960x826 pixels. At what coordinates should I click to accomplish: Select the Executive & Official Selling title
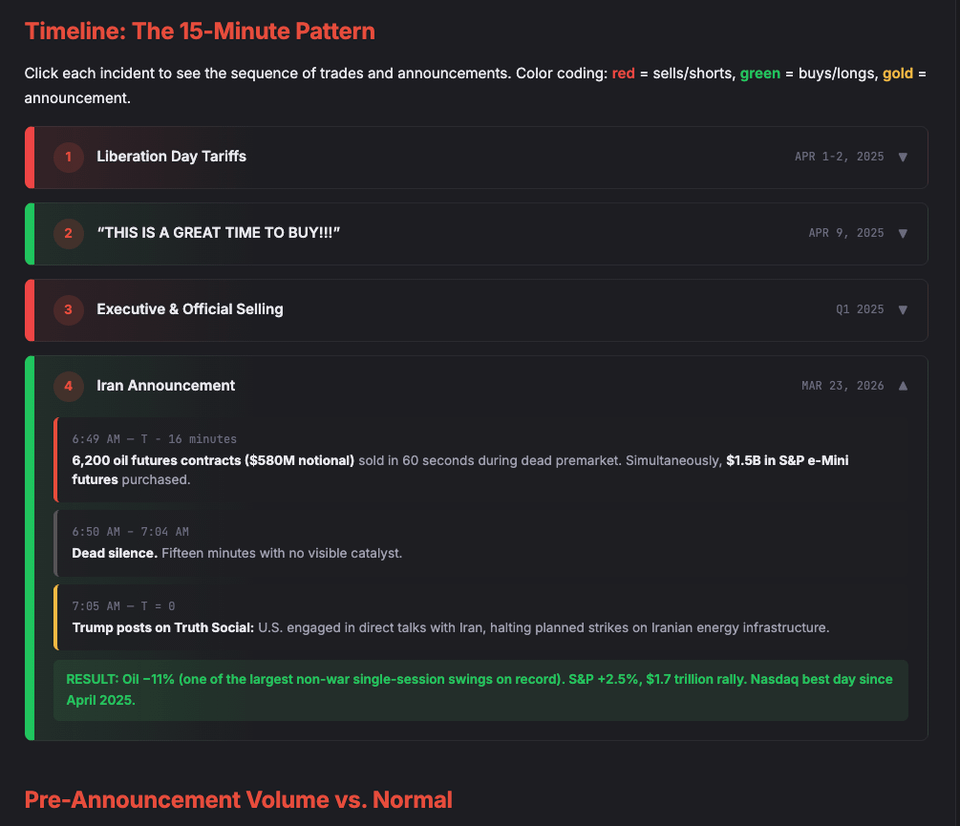(x=190, y=309)
